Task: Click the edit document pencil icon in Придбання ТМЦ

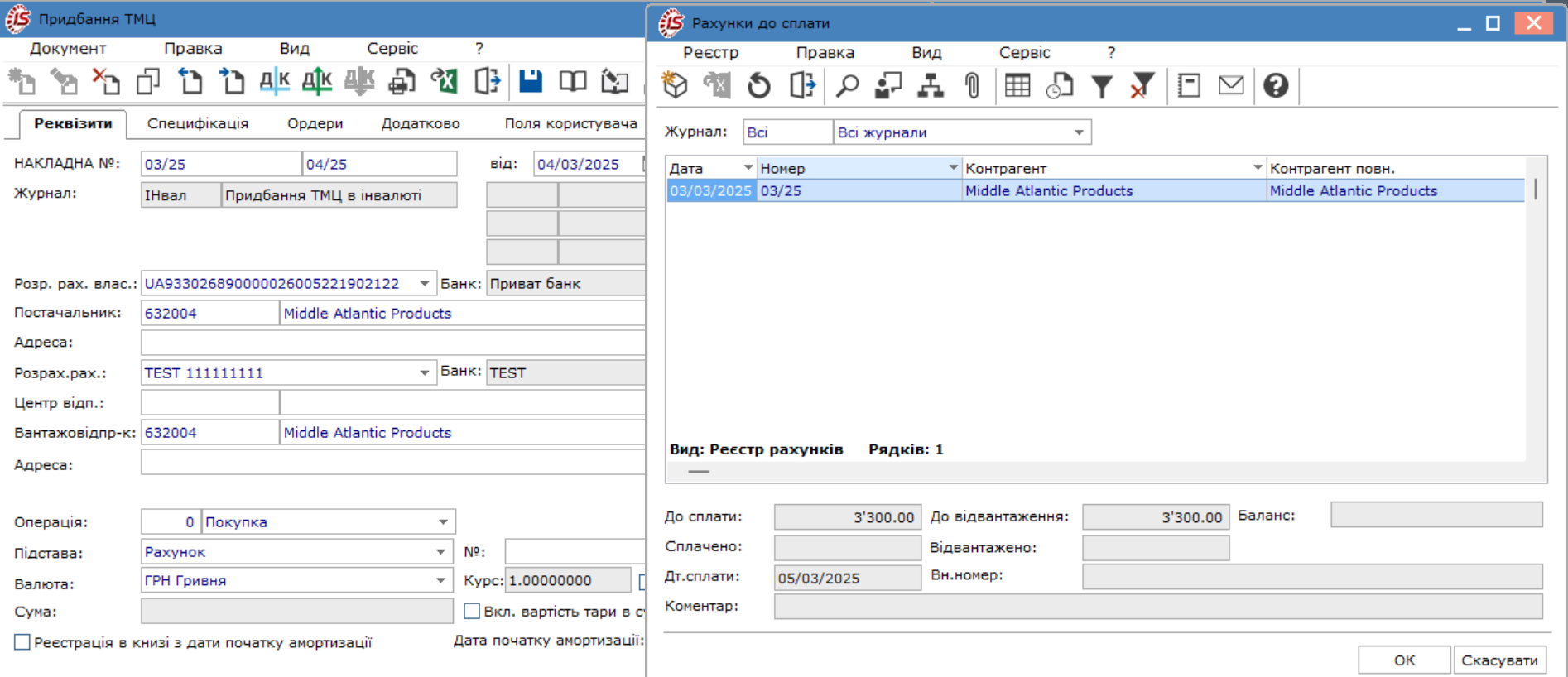Action: pos(64,81)
